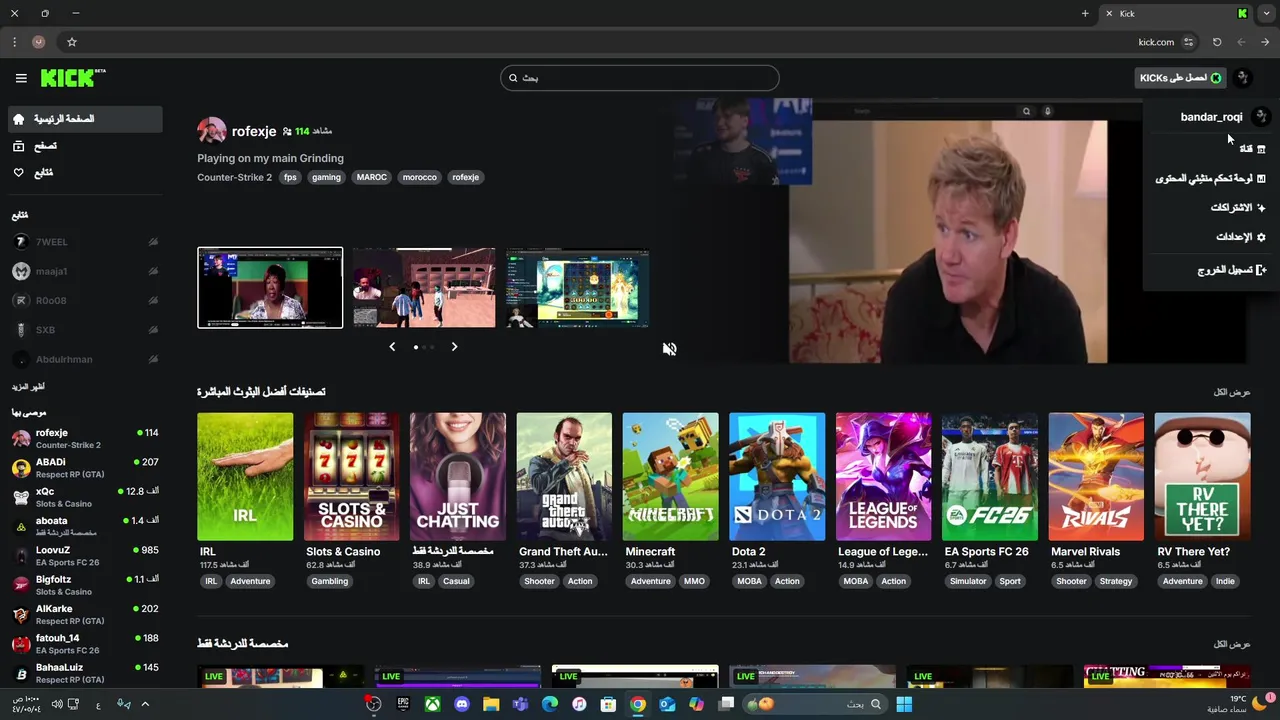
Task: Select the second featured stream thumbnail
Action: click(424, 288)
